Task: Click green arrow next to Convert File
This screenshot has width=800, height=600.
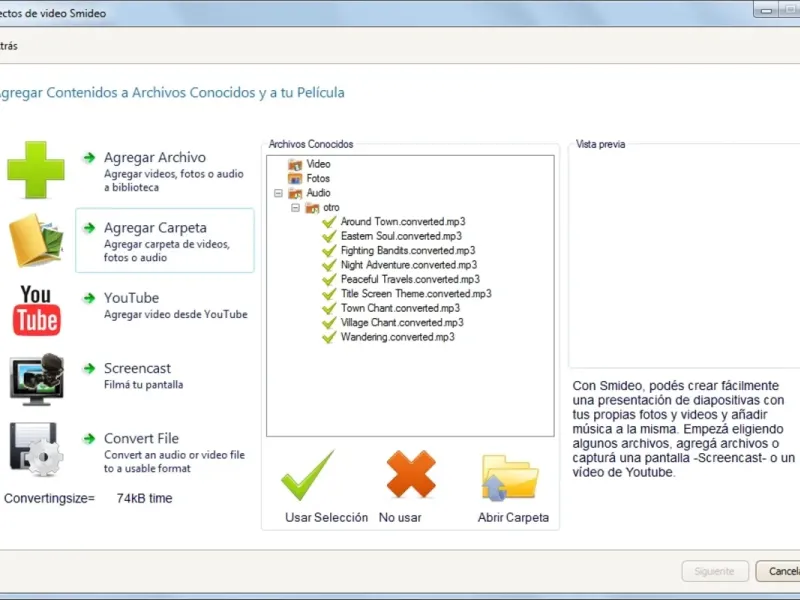Action: [89, 439]
